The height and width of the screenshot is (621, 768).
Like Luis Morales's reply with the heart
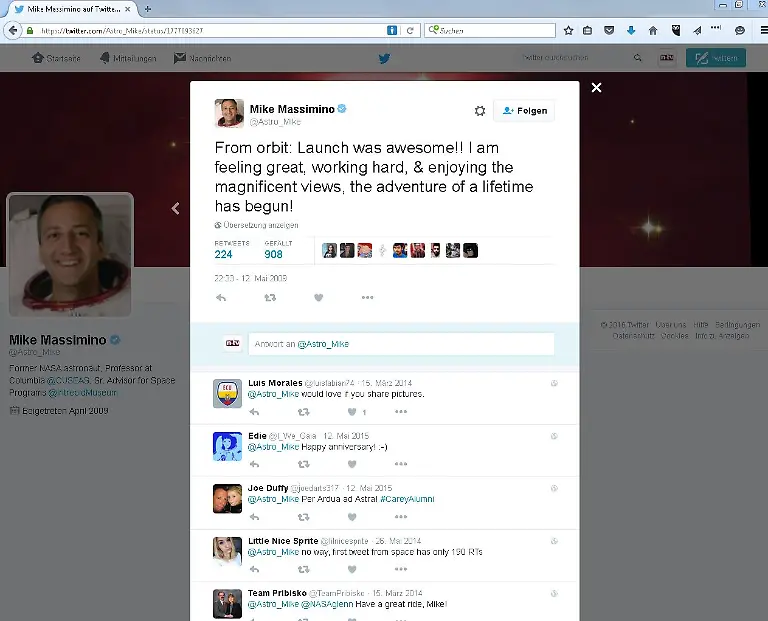351,411
